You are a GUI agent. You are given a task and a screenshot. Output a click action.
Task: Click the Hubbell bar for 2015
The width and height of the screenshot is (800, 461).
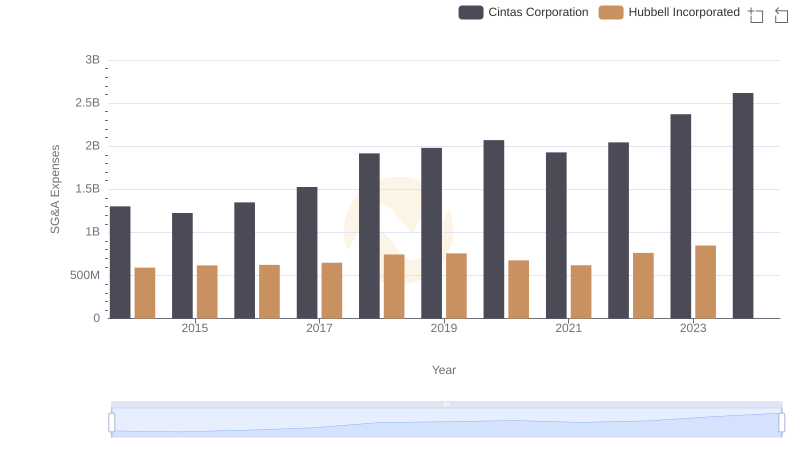207,292
